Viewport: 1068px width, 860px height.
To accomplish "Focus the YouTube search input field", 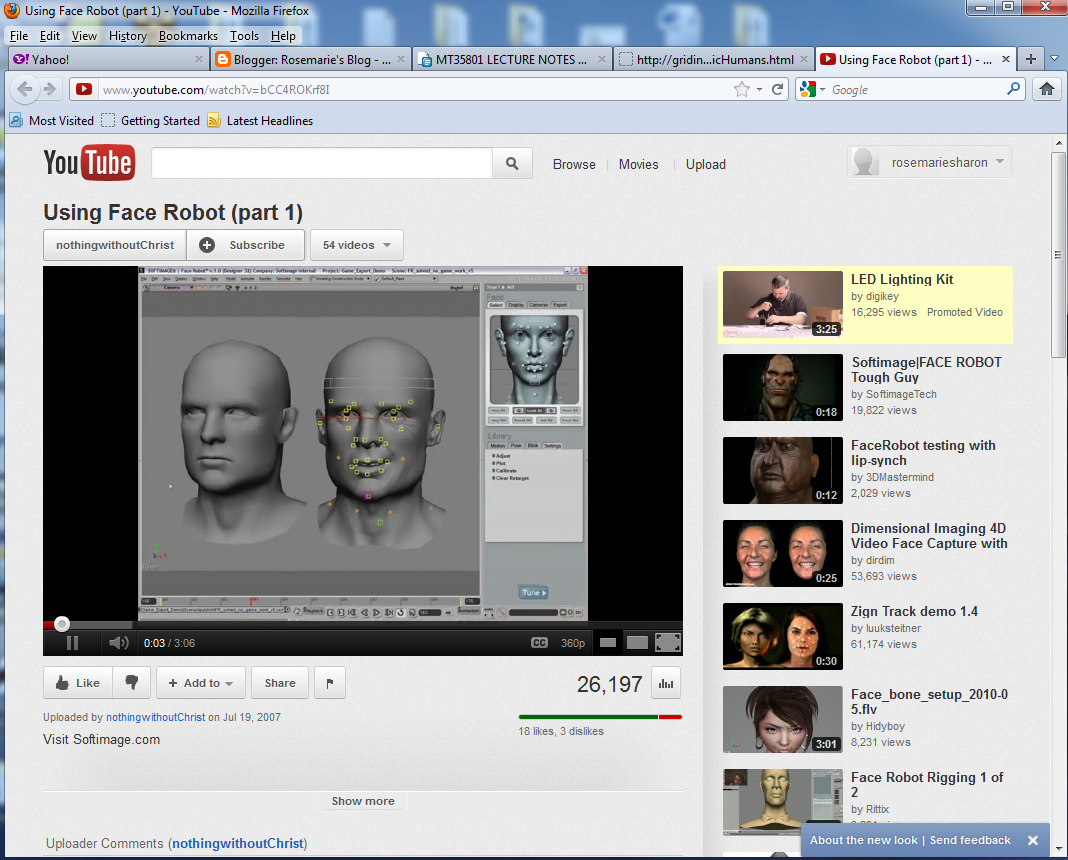I will pyautogui.click(x=322, y=163).
